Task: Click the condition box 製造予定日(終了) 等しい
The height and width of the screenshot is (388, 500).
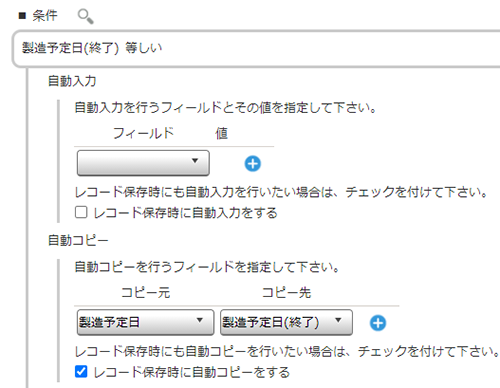Action: [256, 49]
